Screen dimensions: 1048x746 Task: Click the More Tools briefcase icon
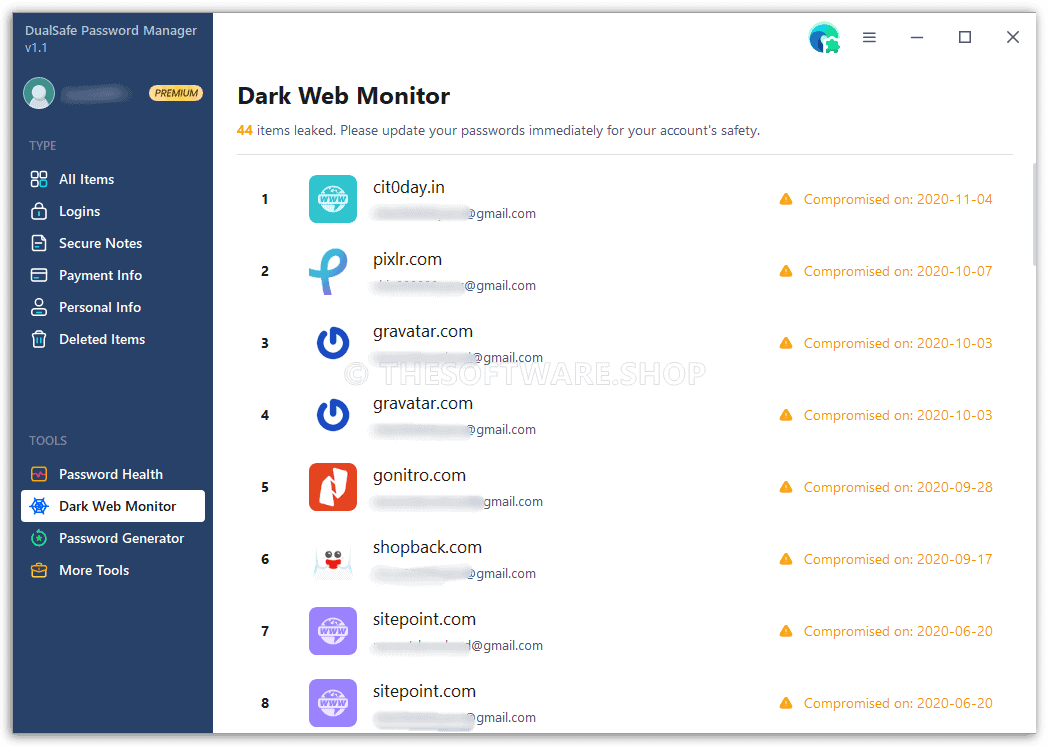coord(39,571)
